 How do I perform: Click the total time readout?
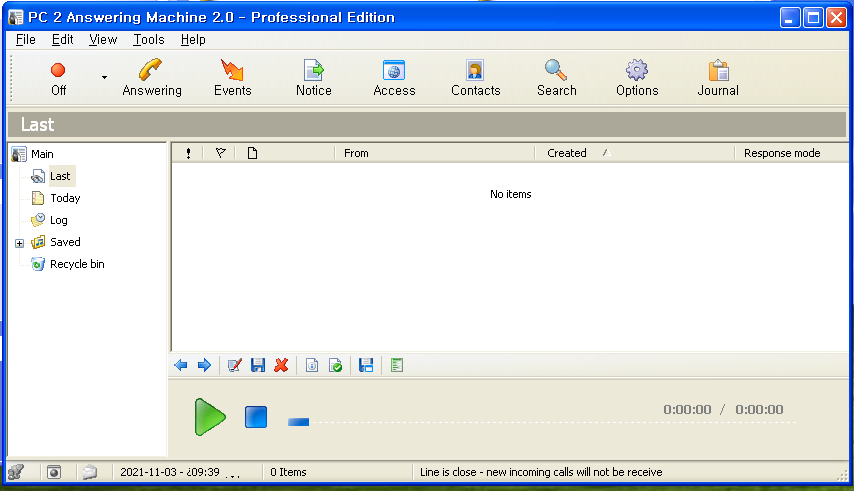[x=759, y=409]
